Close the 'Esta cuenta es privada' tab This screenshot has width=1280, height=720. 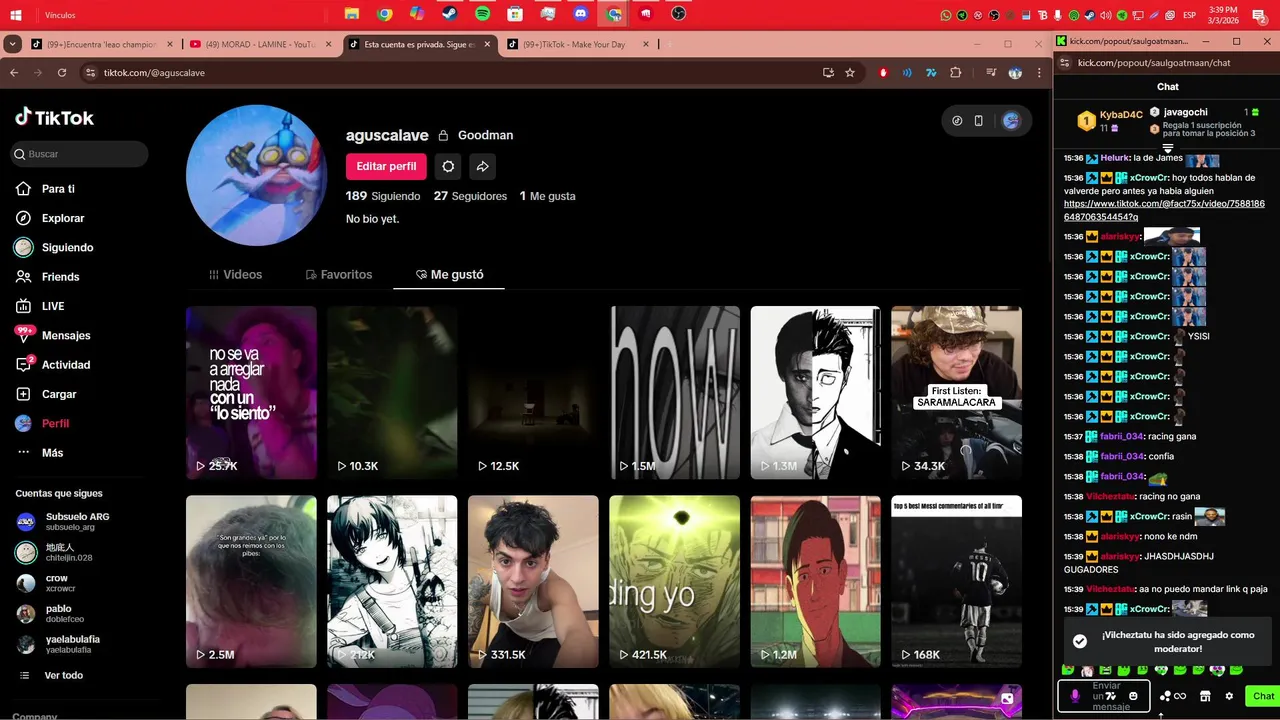pos(487,44)
